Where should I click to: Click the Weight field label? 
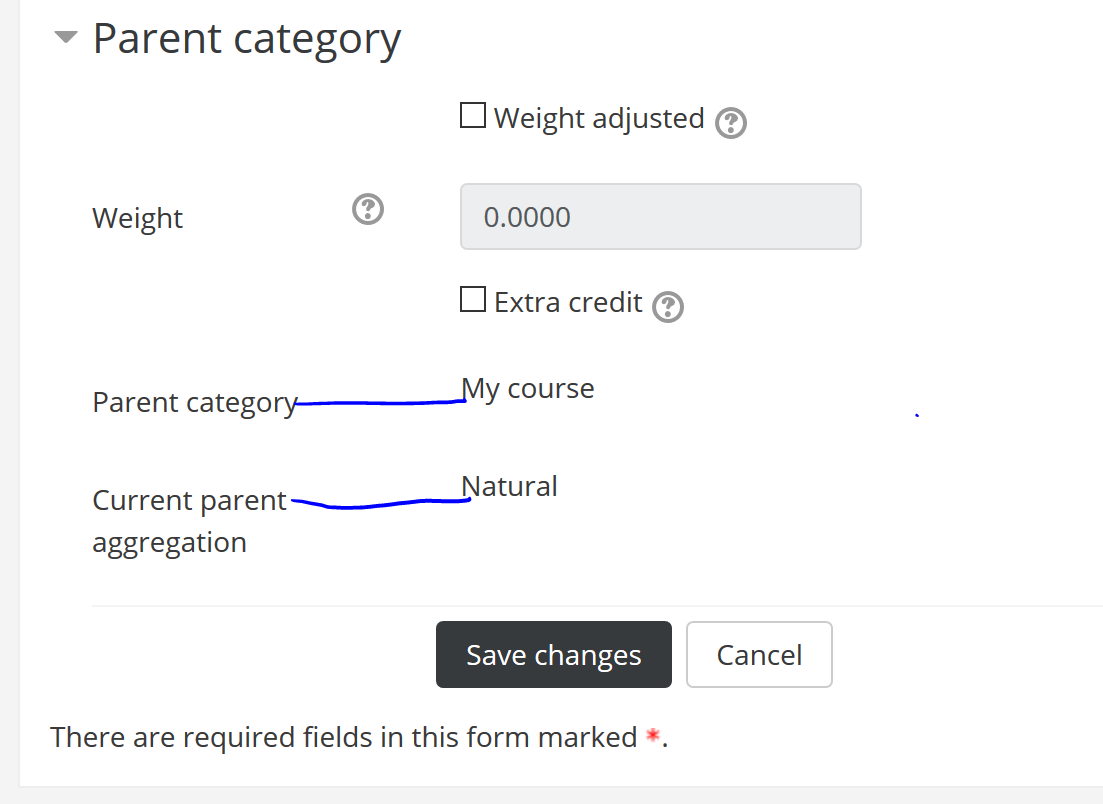pos(138,218)
